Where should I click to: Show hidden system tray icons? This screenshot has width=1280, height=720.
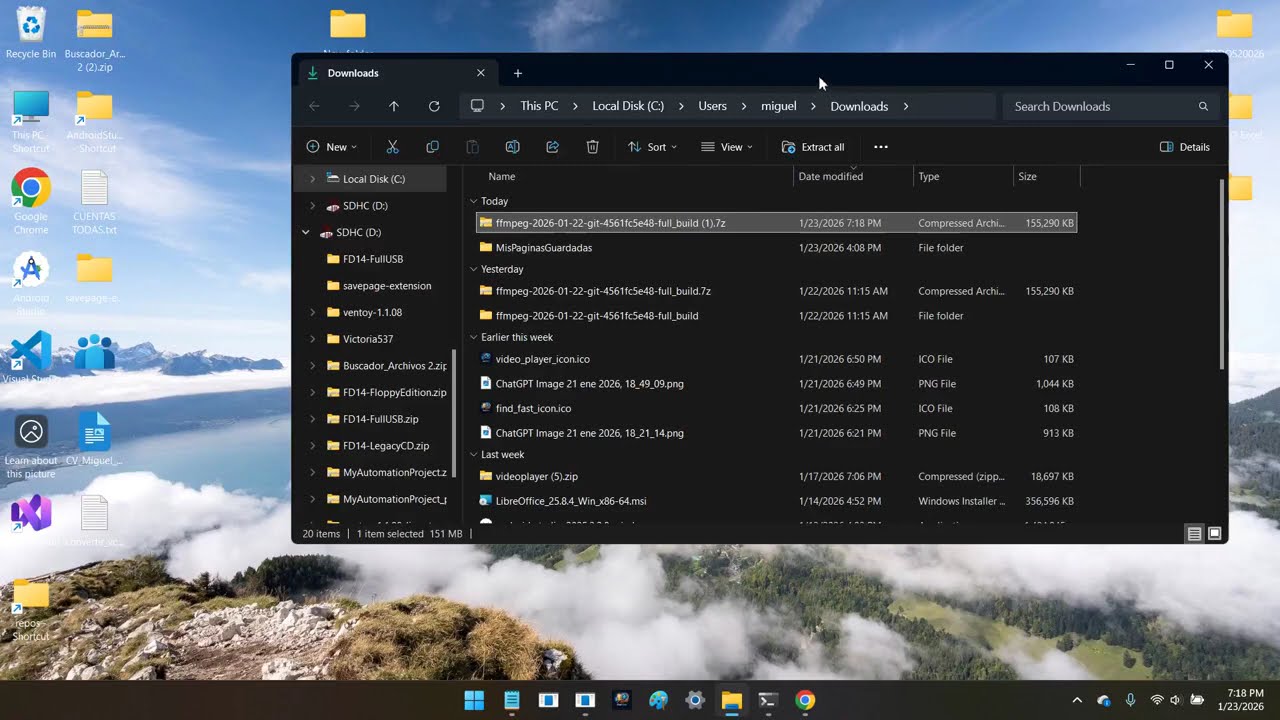[1077, 700]
